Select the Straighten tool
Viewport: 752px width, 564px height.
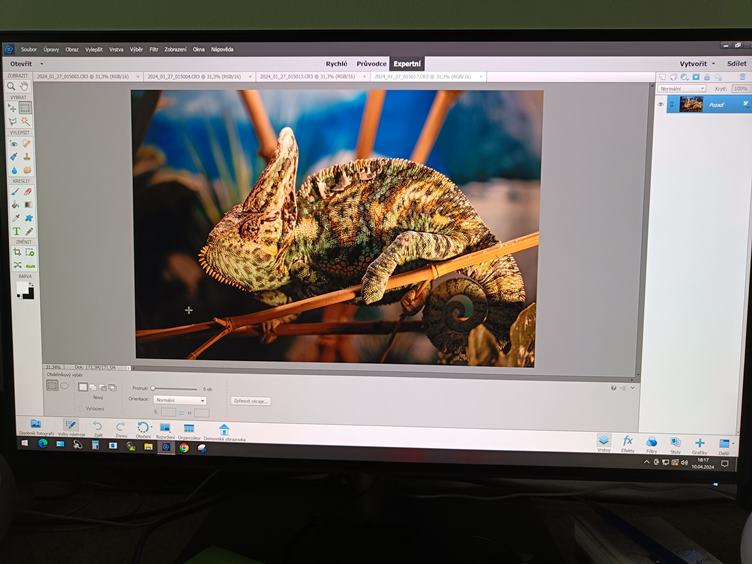[x=31, y=265]
